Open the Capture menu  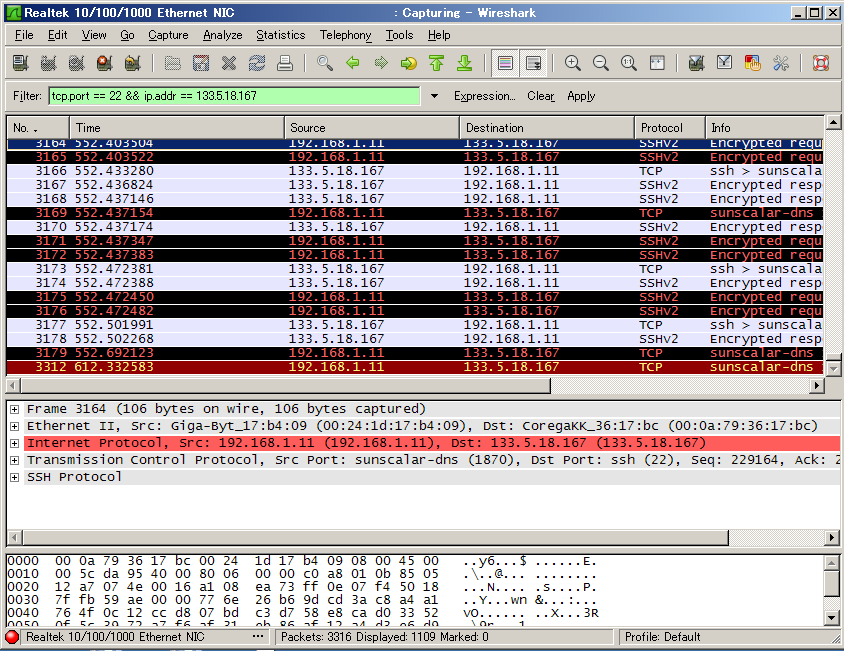pos(168,35)
